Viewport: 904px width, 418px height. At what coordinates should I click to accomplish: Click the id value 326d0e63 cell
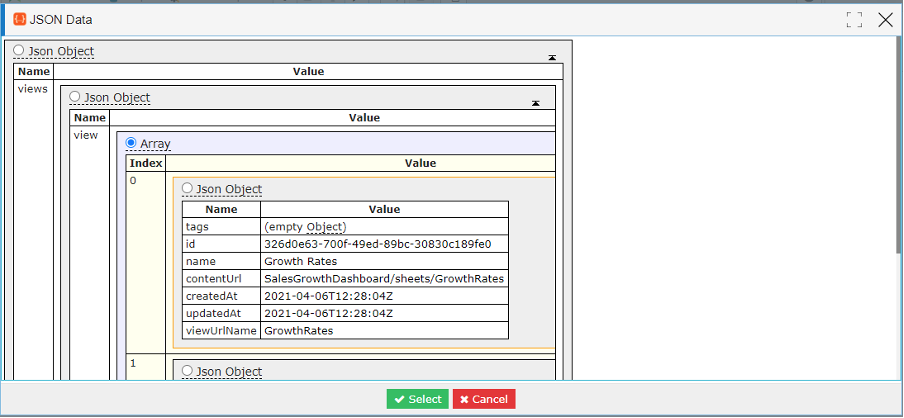385,244
